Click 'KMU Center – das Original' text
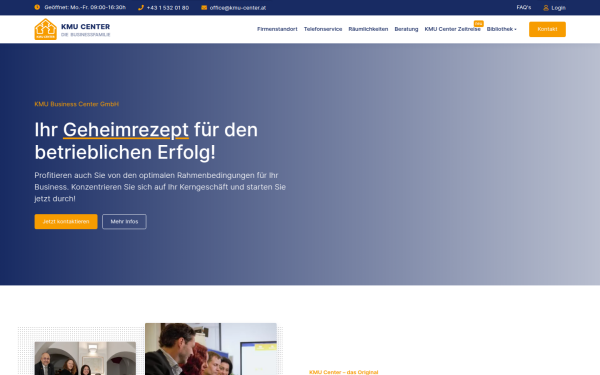Image resolution: width=600 pixels, height=375 pixels. click(x=344, y=372)
